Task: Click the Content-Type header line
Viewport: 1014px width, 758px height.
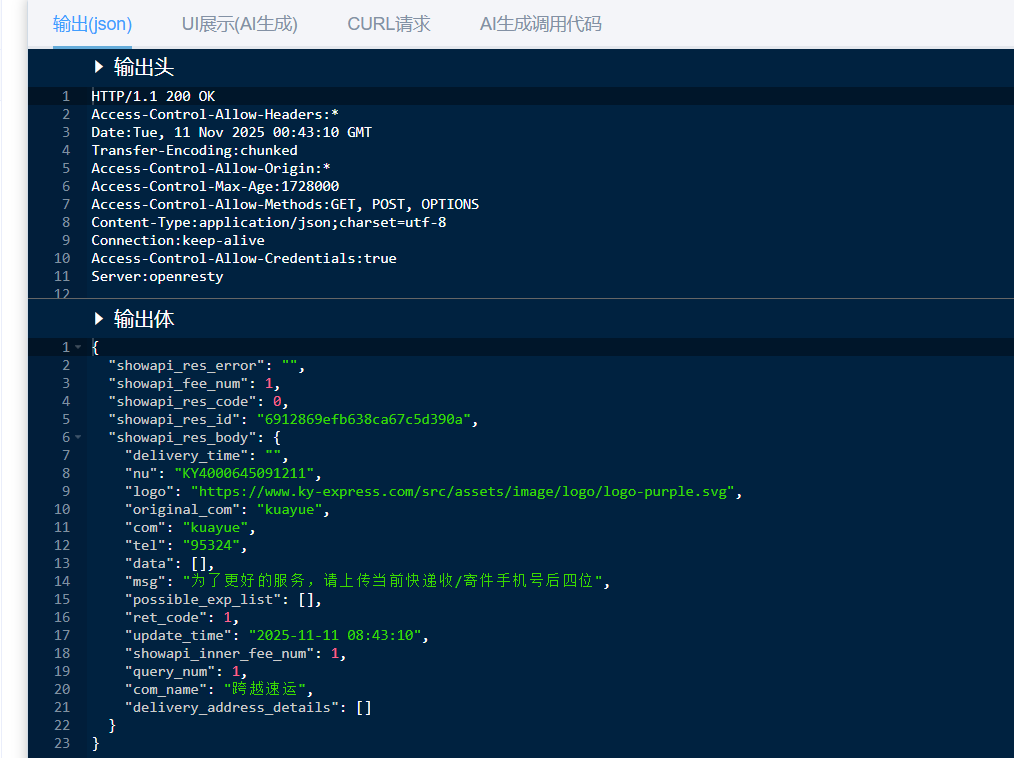Action: click(268, 222)
